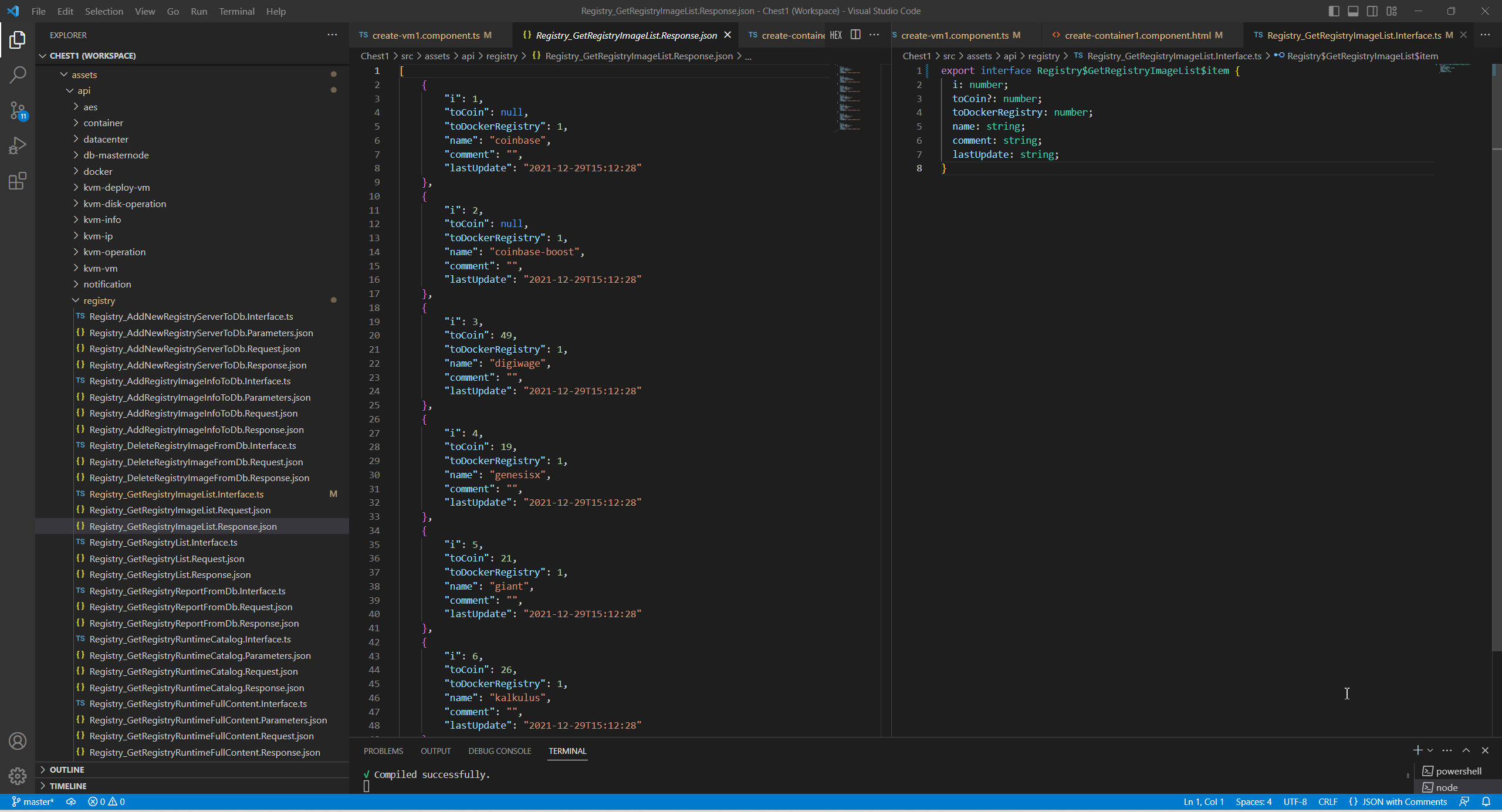Click split editor right icon

855,35
